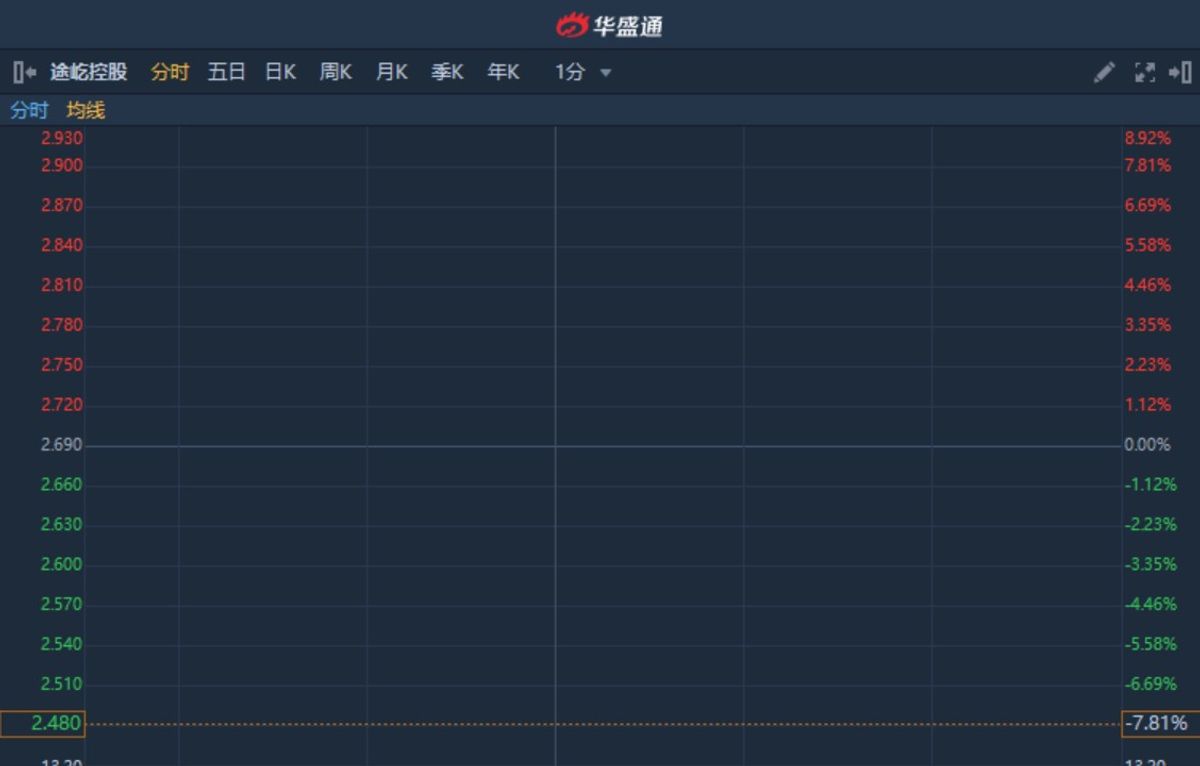Click the collapse-right panel icon
The image size is (1200, 766).
[1180, 72]
